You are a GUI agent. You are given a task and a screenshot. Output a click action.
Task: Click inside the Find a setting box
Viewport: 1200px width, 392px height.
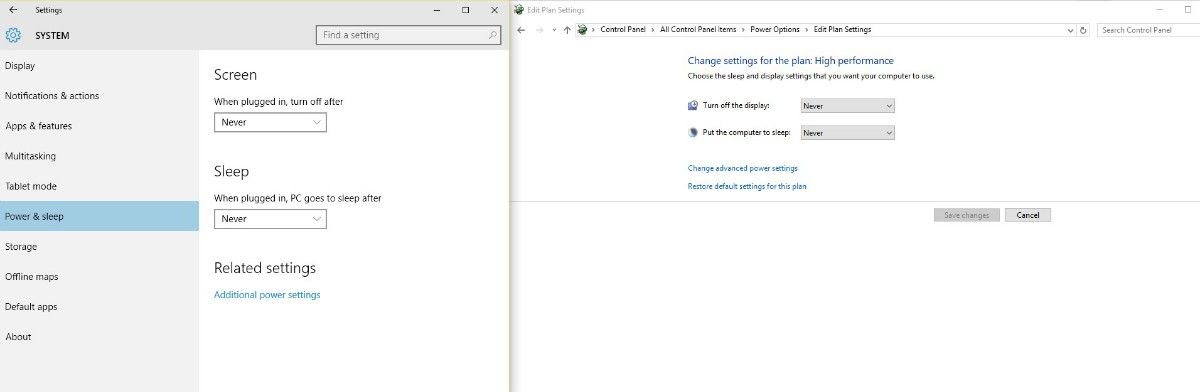coord(408,35)
